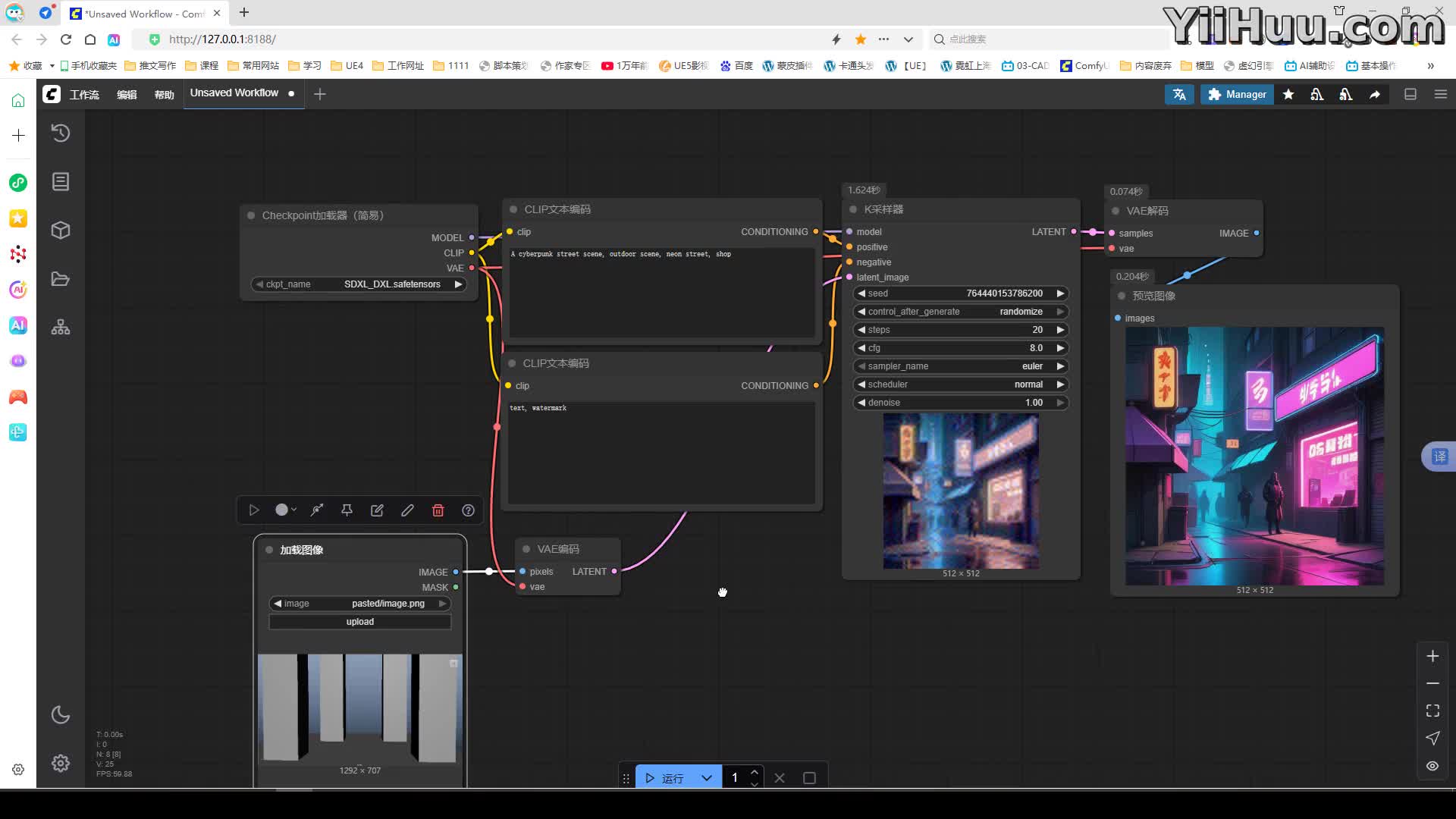Open the Manager puzzle button
The width and height of the screenshot is (1456, 819).
1236,94
